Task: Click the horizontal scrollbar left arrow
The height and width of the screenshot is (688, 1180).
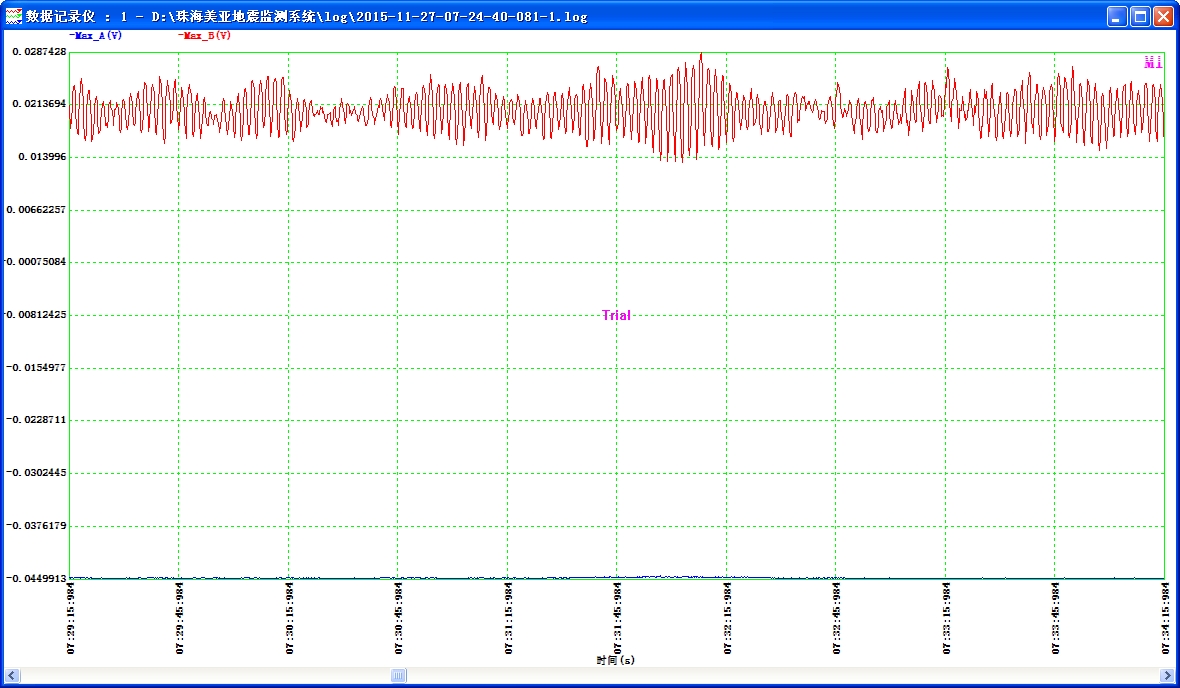Action: (x=11, y=675)
